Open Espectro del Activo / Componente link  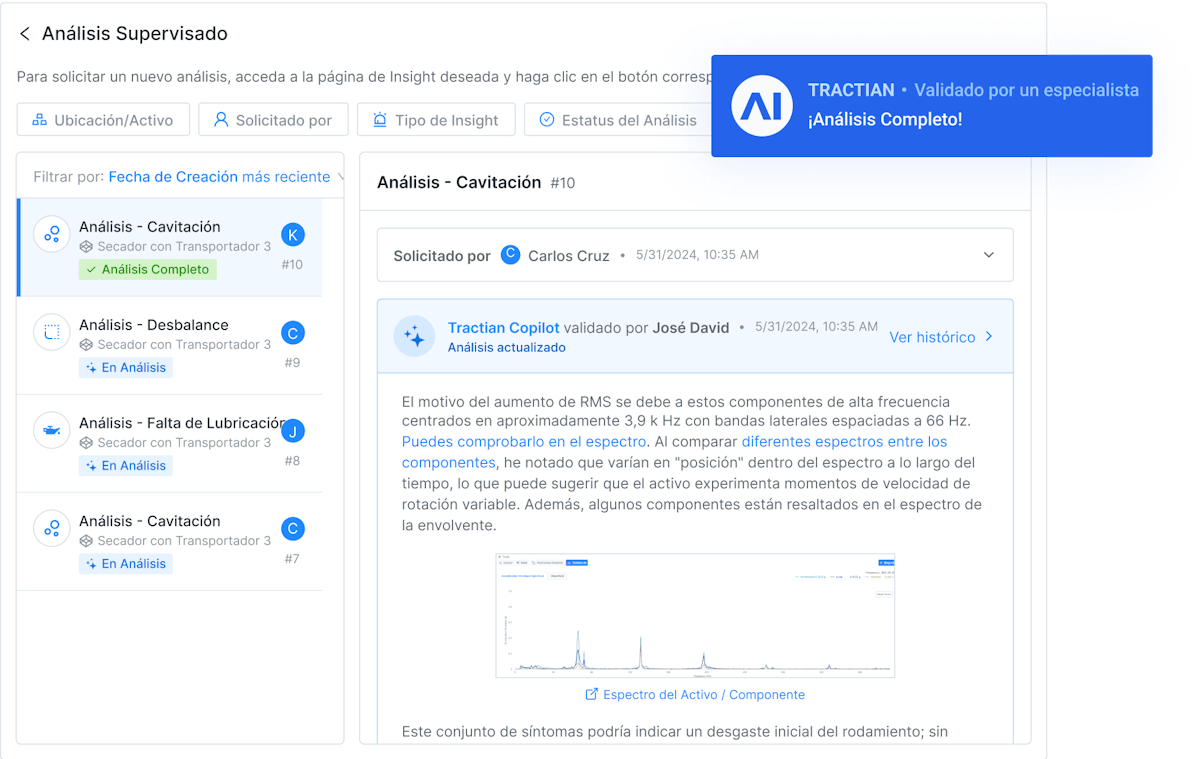pyautogui.click(x=694, y=694)
